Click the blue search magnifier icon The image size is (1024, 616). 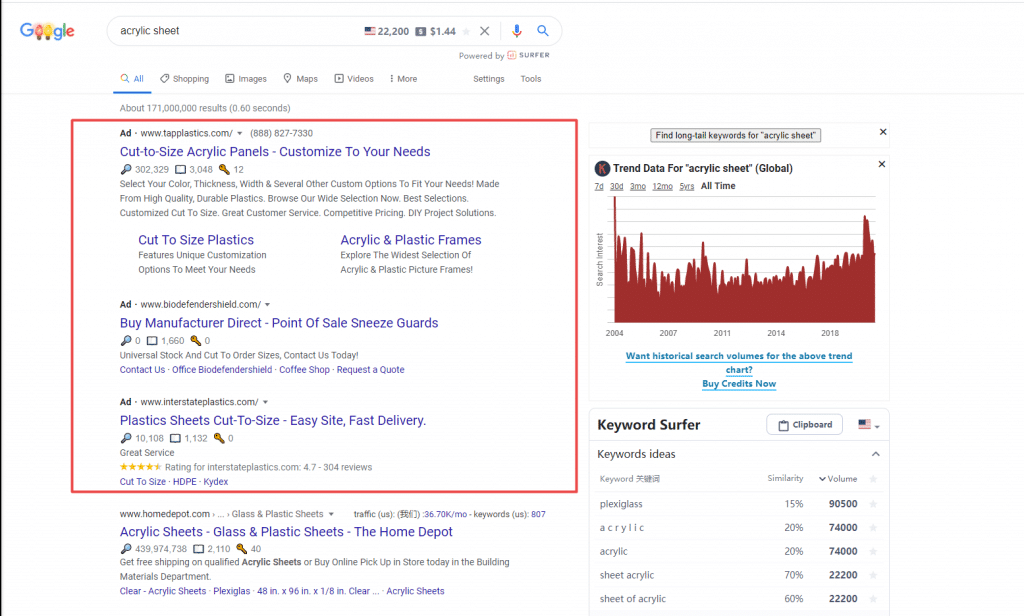pyautogui.click(x=543, y=31)
